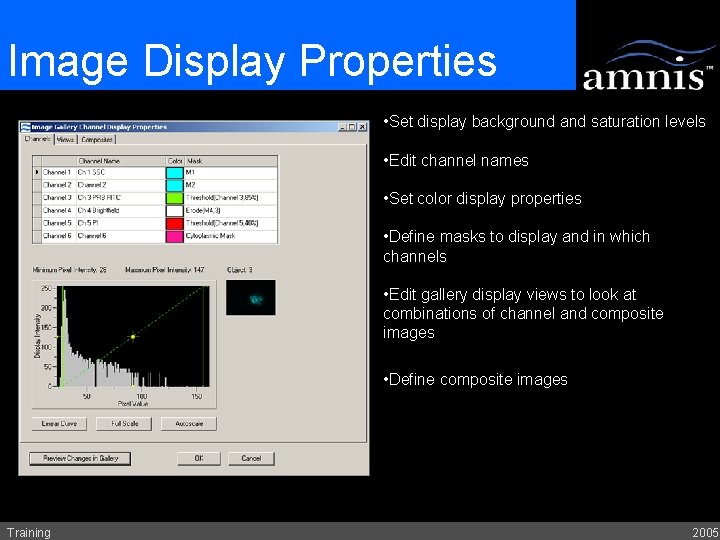The width and height of the screenshot is (720, 540).
Task: Switch to the Channels tab
Action: pyautogui.click(x=38, y=139)
